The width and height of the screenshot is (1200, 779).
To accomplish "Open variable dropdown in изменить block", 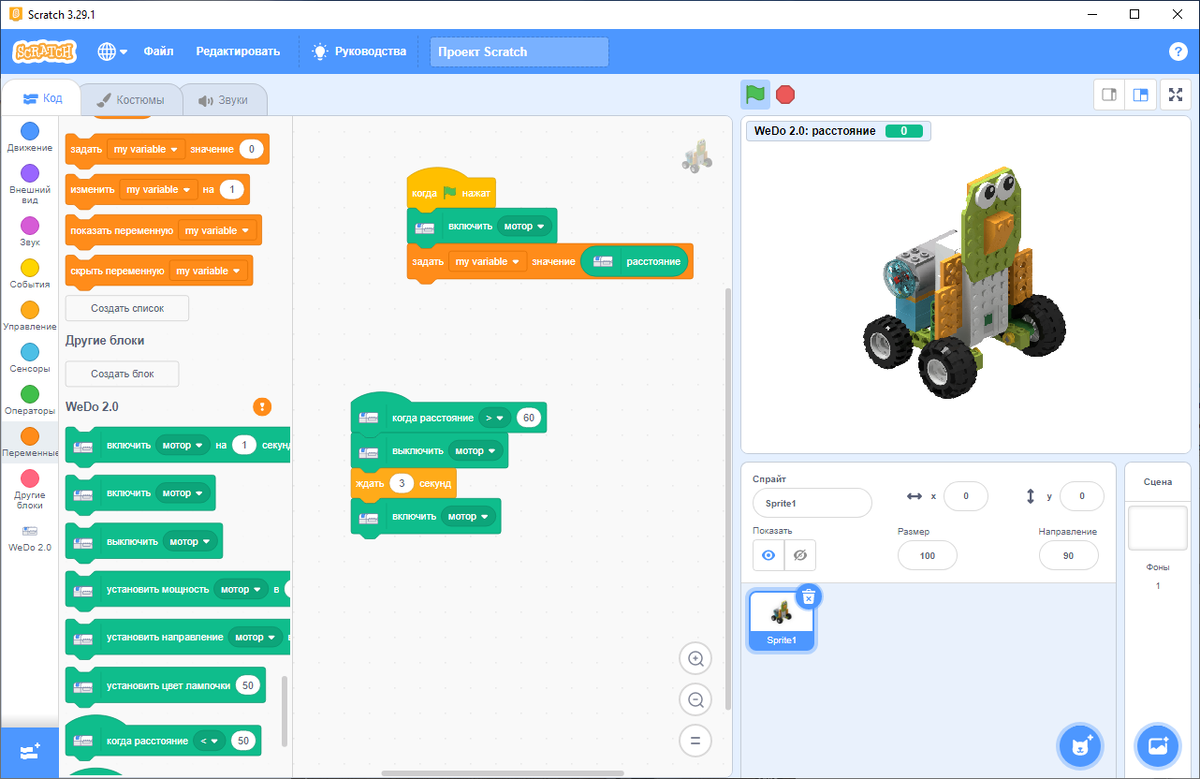I will pyautogui.click(x=156, y=189).
